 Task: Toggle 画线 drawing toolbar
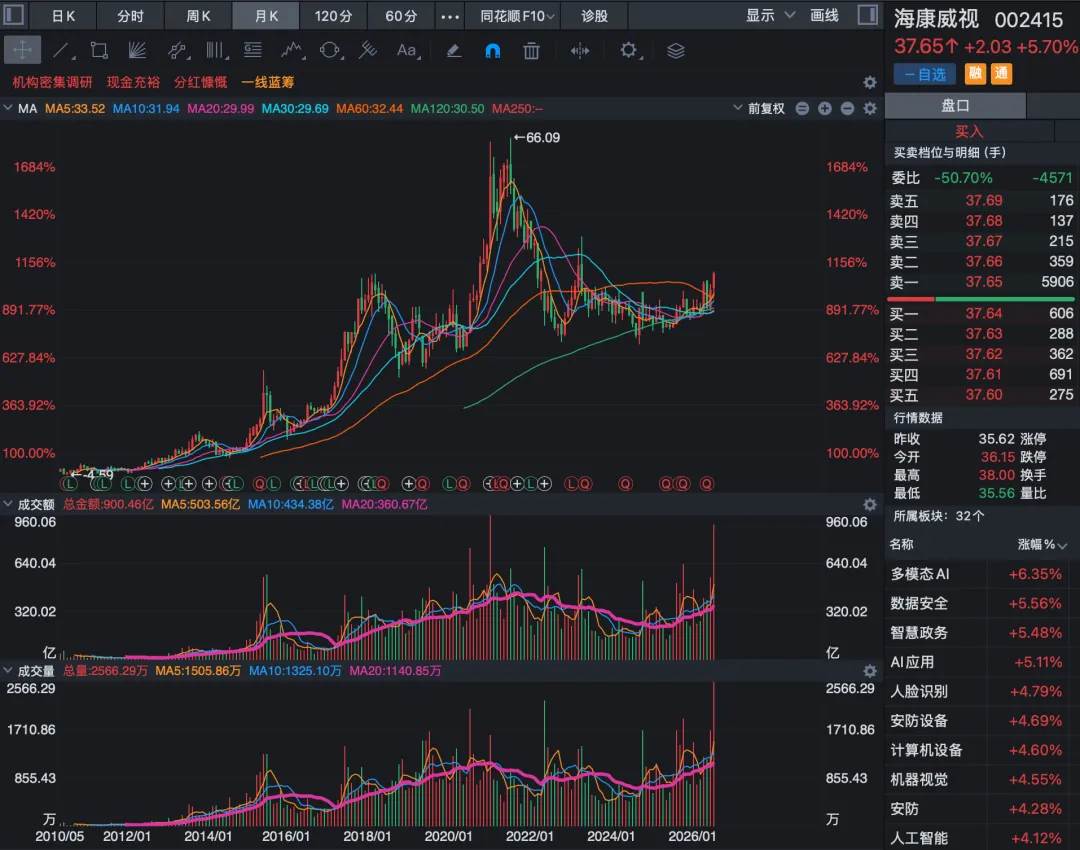(824, 15)
